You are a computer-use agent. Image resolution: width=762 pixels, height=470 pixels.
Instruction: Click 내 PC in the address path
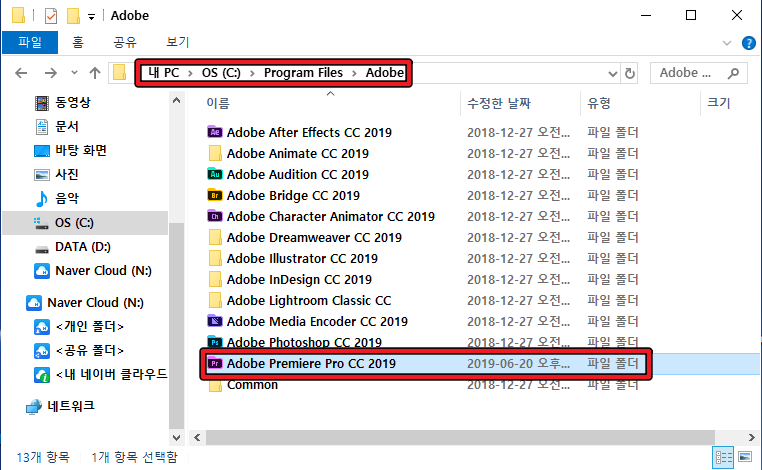[x=164, y=73]
